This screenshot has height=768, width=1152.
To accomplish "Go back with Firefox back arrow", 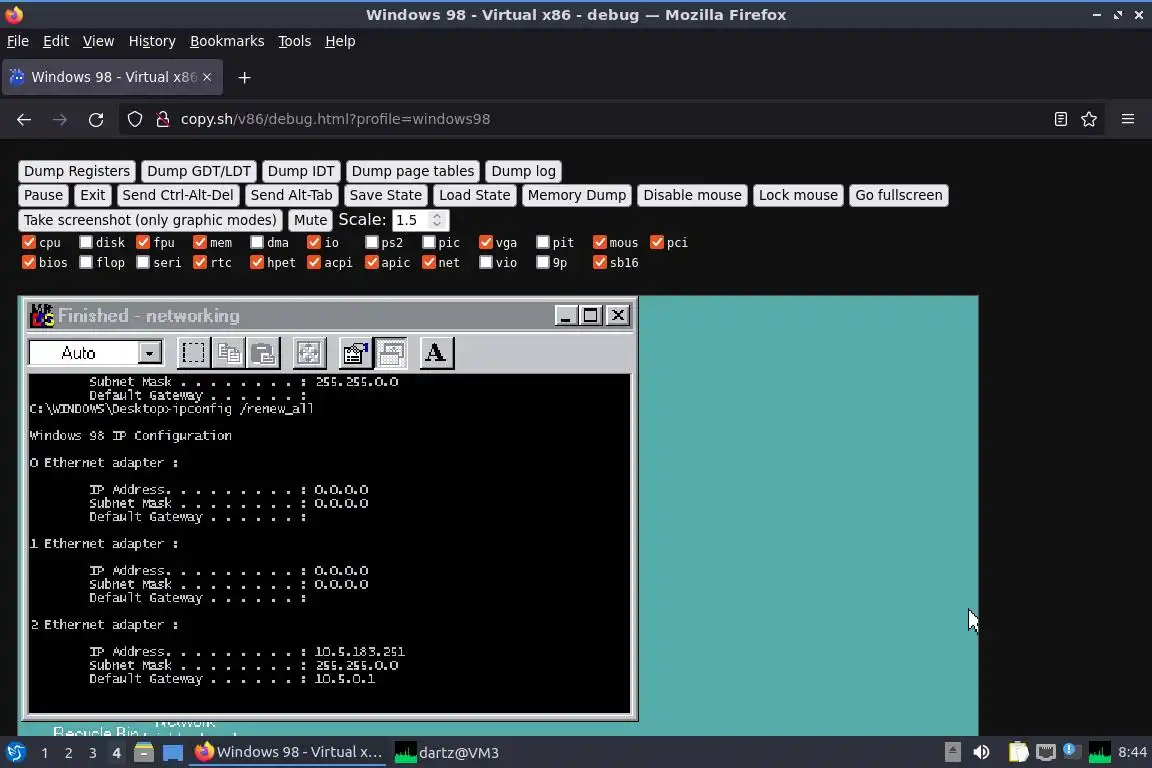I will [x=24, y=119].
